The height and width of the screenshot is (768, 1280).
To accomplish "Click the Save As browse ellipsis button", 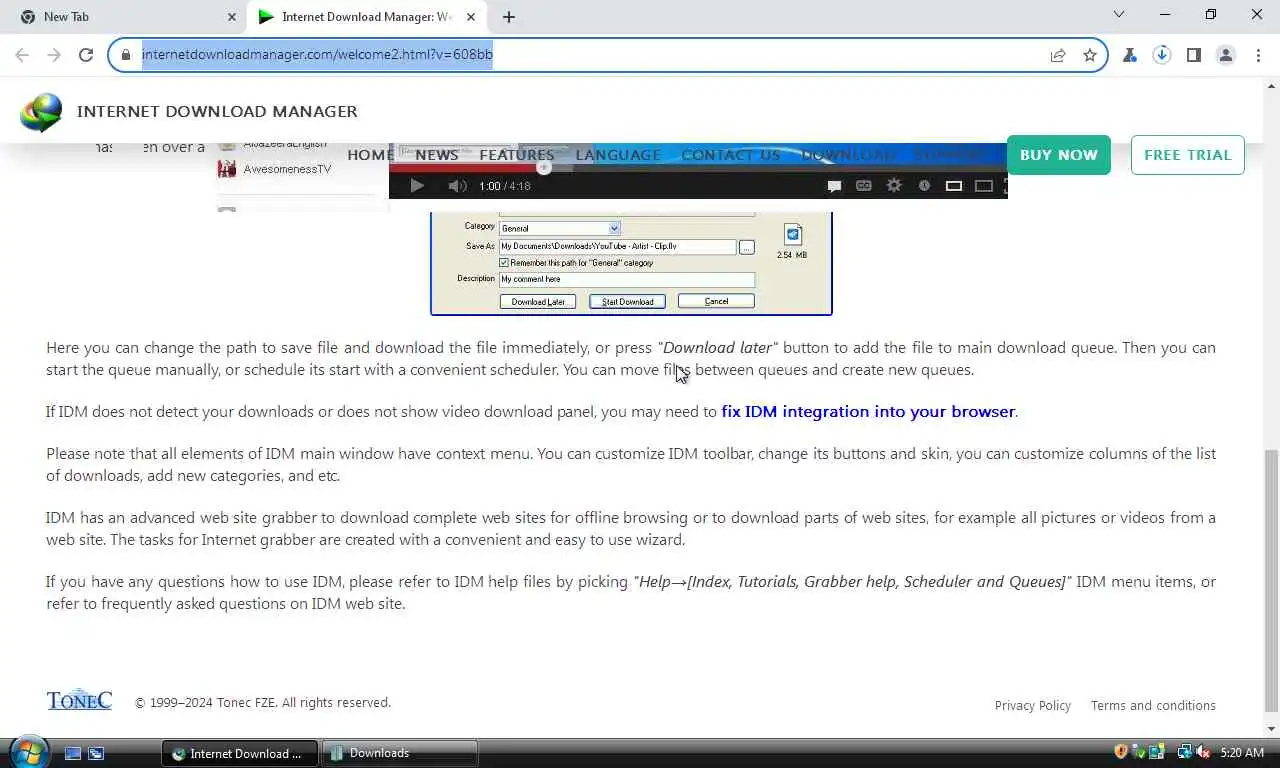I will pos(747,246).
